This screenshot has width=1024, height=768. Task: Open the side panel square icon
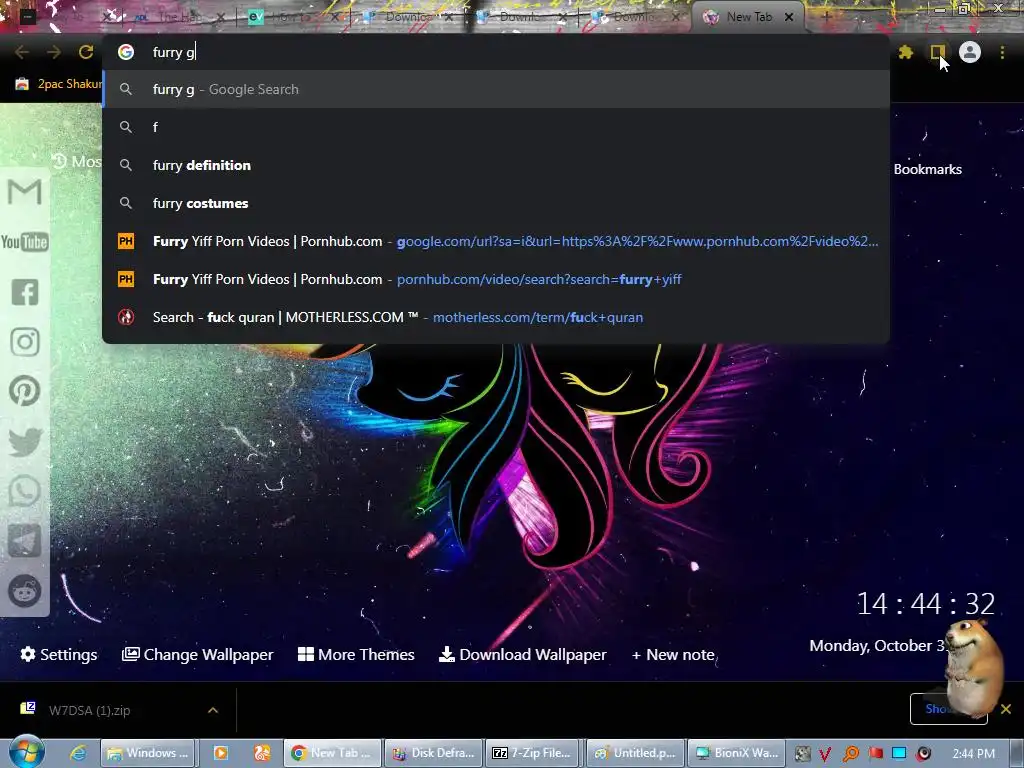937,52
